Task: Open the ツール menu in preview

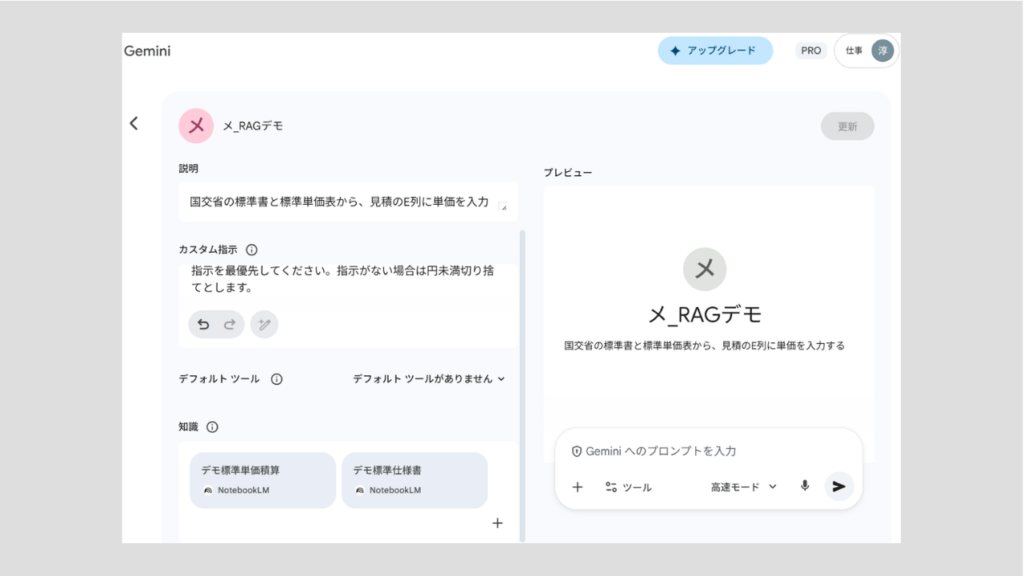Action: (x=628, y=487)
